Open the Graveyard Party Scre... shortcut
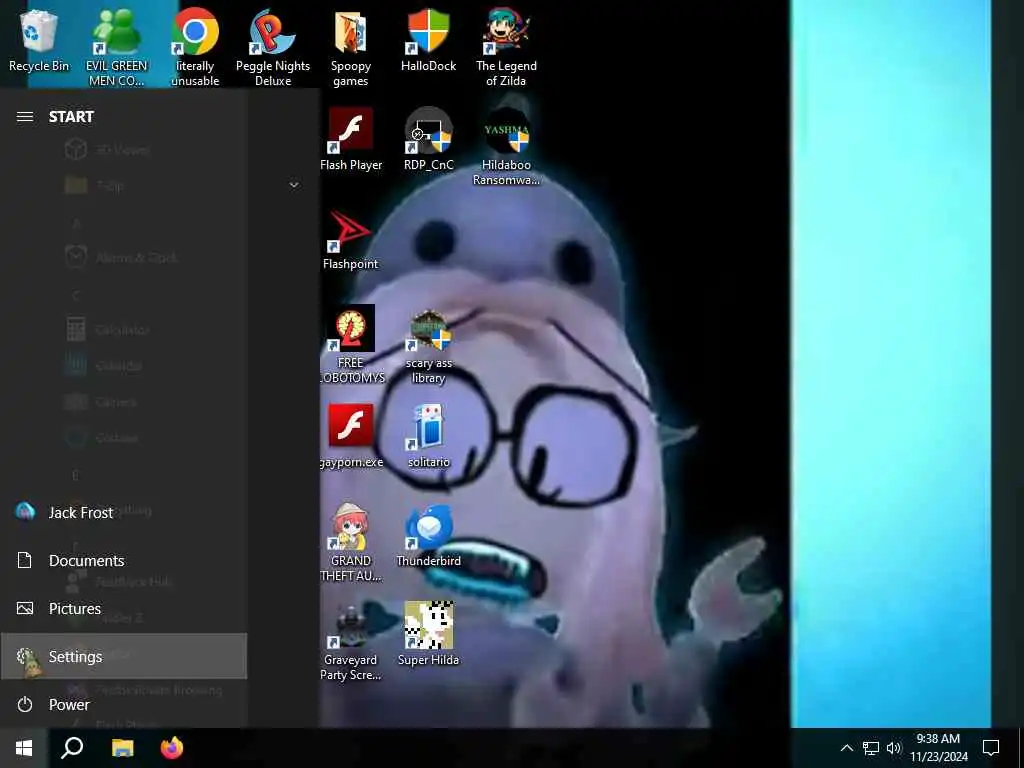 pyautogui.click(x=351, y=641)
